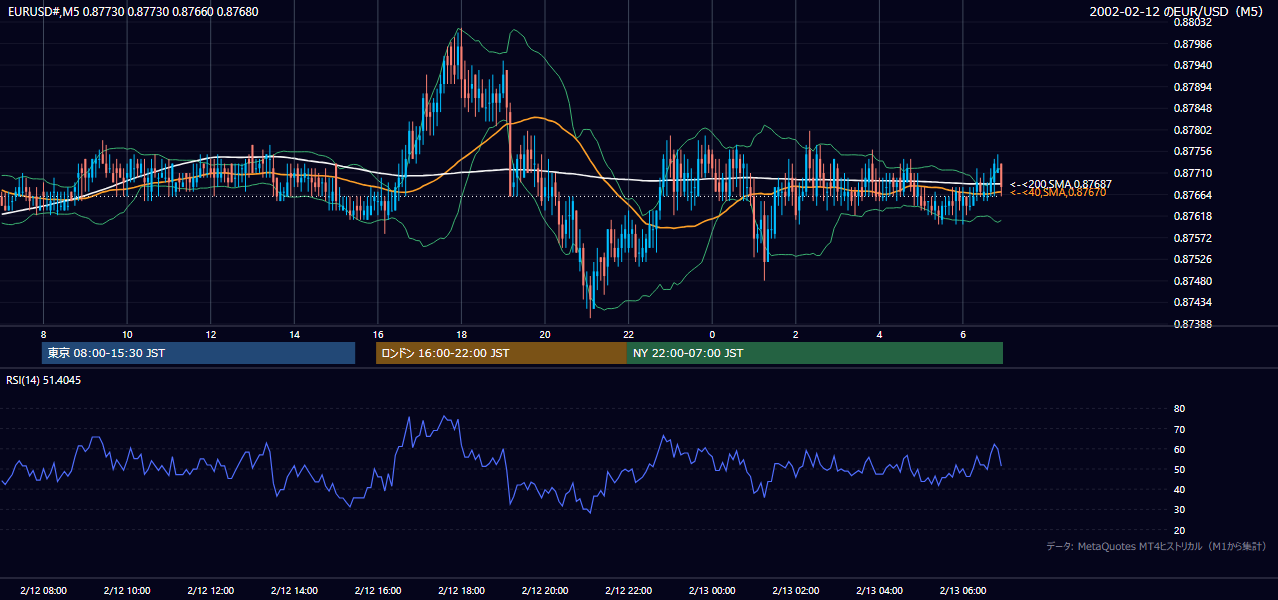The height and width of the screenshot is (600, 1278).
Task: Click the 0.87756 price axis label
Action: pos(1193,151)
